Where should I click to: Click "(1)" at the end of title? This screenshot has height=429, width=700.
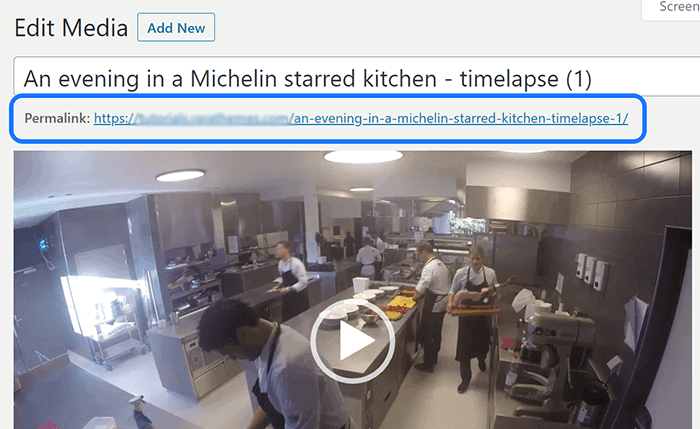579,79
